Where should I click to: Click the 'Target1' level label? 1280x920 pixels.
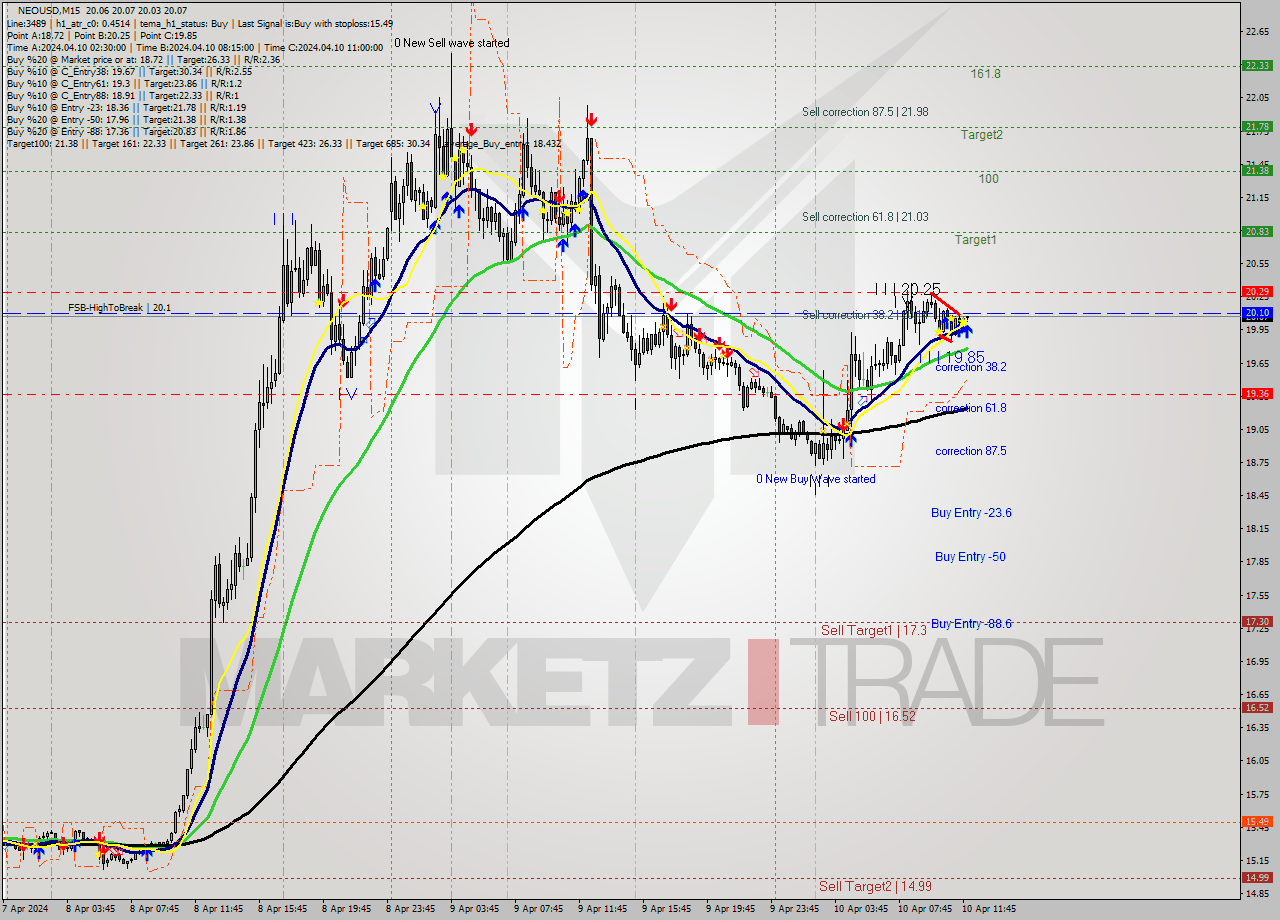tap(975, 240)
